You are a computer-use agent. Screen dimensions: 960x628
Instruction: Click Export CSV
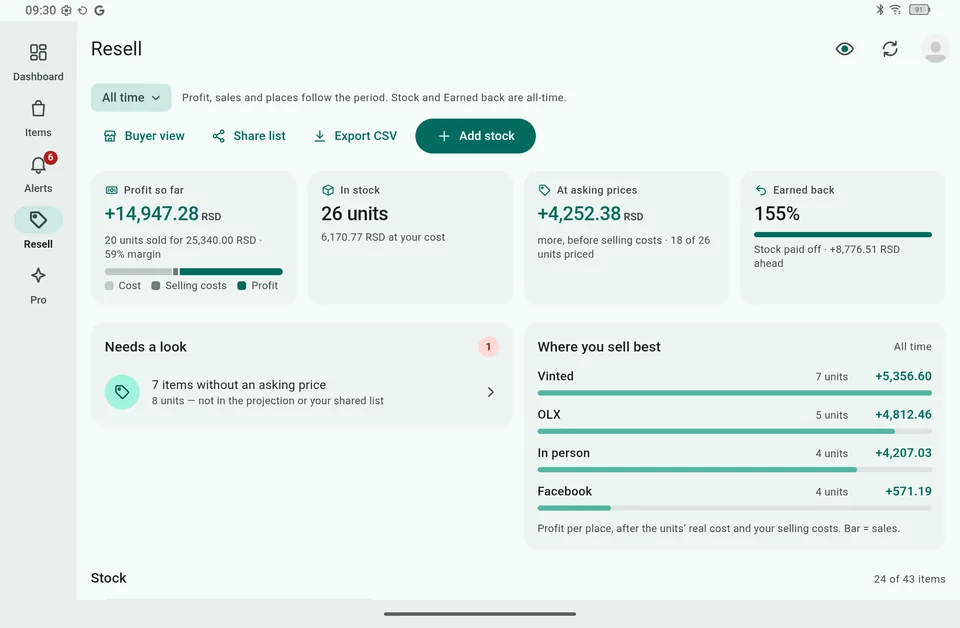(355, 136)
